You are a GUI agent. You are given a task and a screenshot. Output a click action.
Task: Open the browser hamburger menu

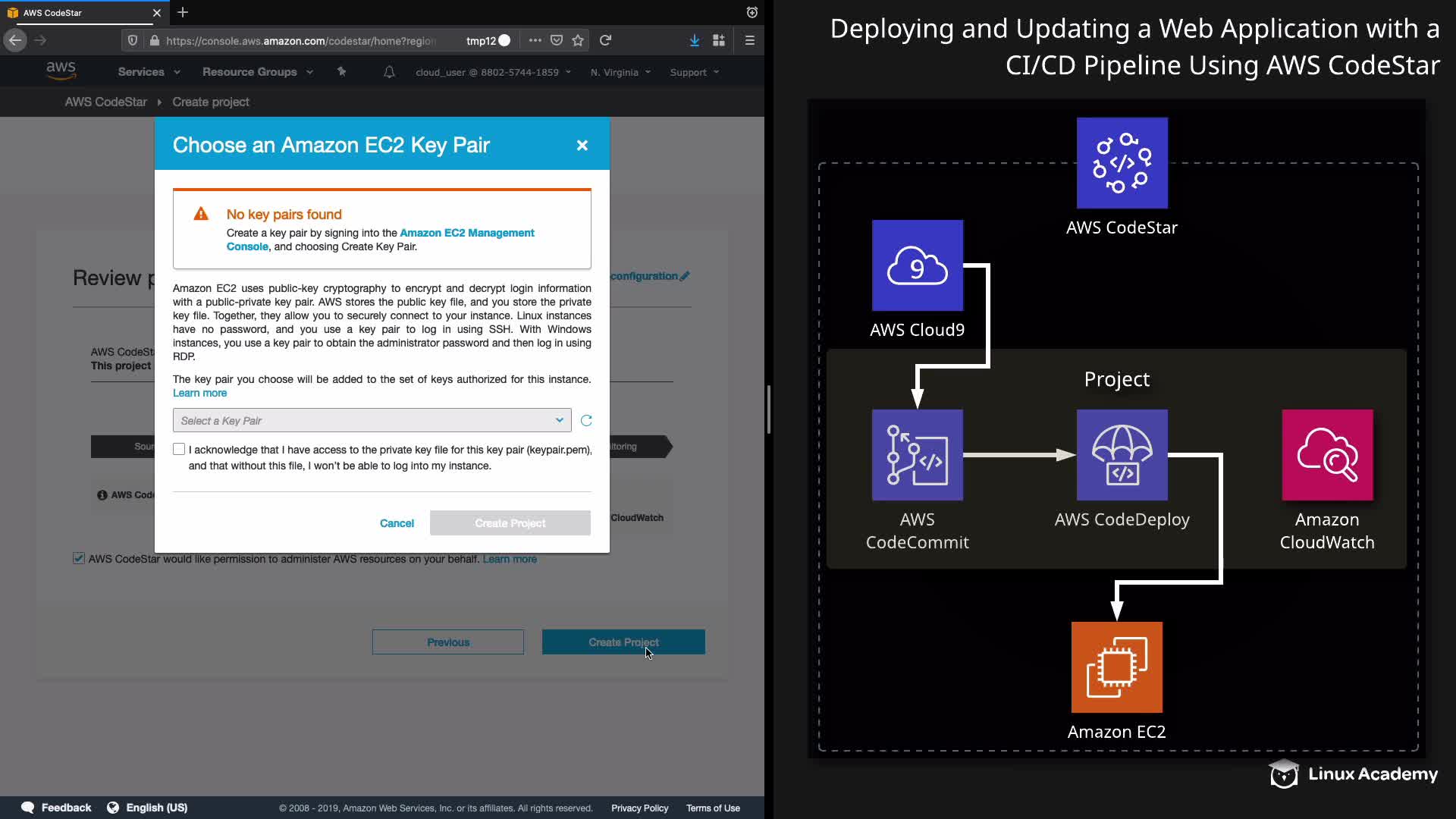[749, 41]
